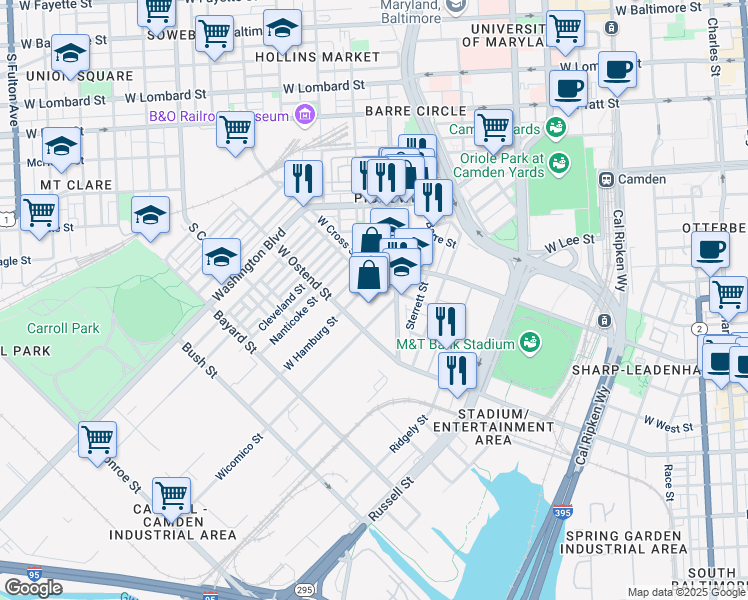Select the UNION SQUARE label
The height and width of the screenshot is (600, 748).
[x=80, y=76]
